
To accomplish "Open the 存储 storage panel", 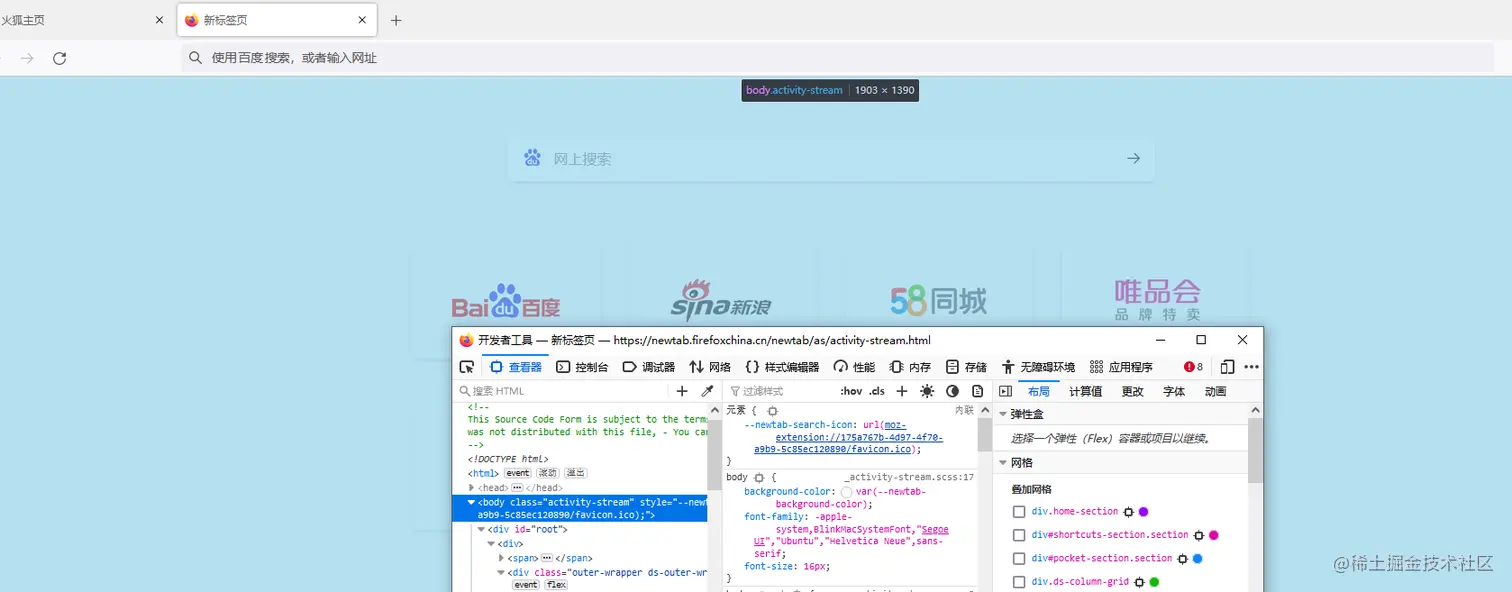I will coord(966,367).
